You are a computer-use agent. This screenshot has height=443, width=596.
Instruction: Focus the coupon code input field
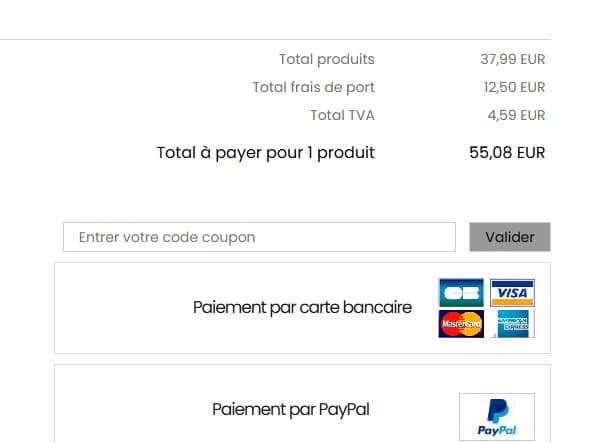pyautogui.click(x=259, y=237)
